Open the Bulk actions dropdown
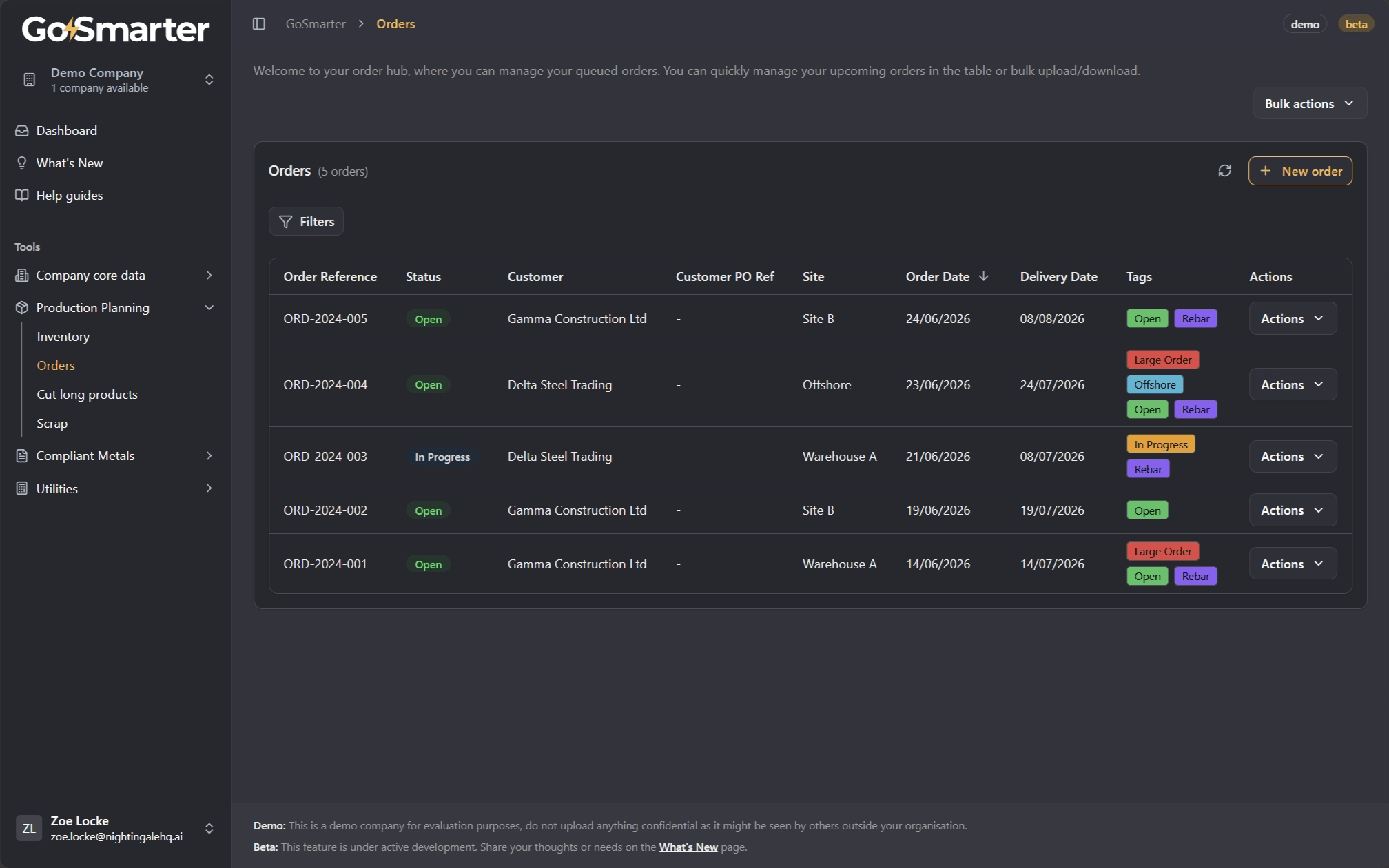The height and width of the screenshot is (868, 1389). tap(1310, 103)
